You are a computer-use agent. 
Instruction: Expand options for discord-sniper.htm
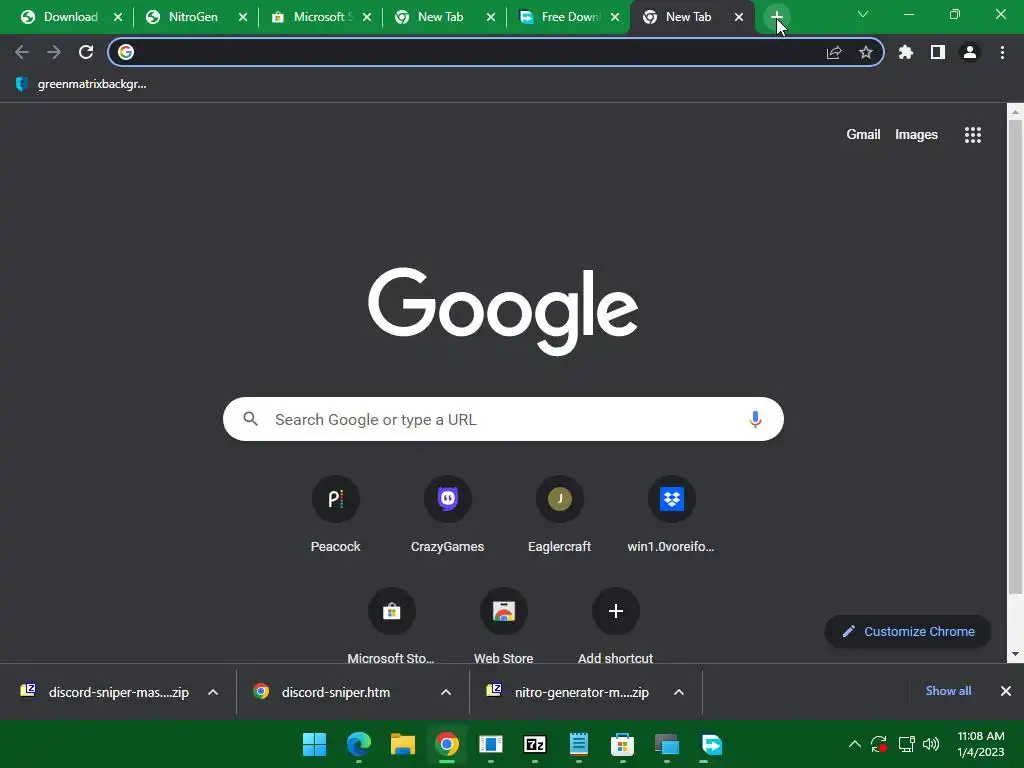pyautogui.click(x=446, y=692)
